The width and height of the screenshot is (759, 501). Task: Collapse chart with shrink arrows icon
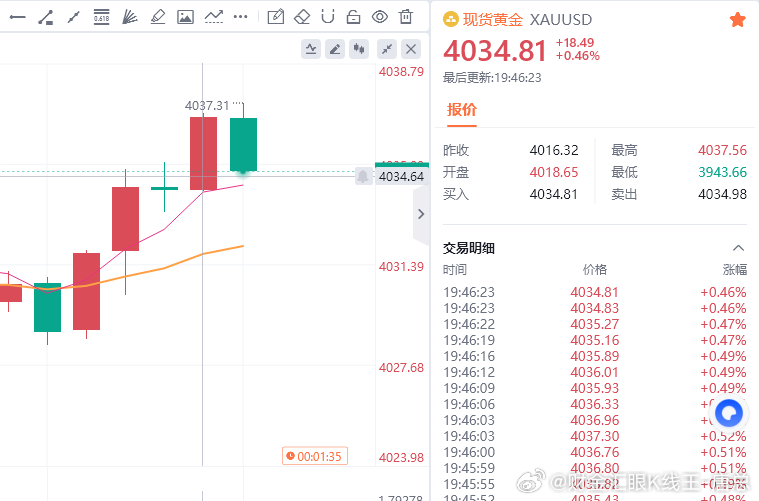tap(387, 49)
